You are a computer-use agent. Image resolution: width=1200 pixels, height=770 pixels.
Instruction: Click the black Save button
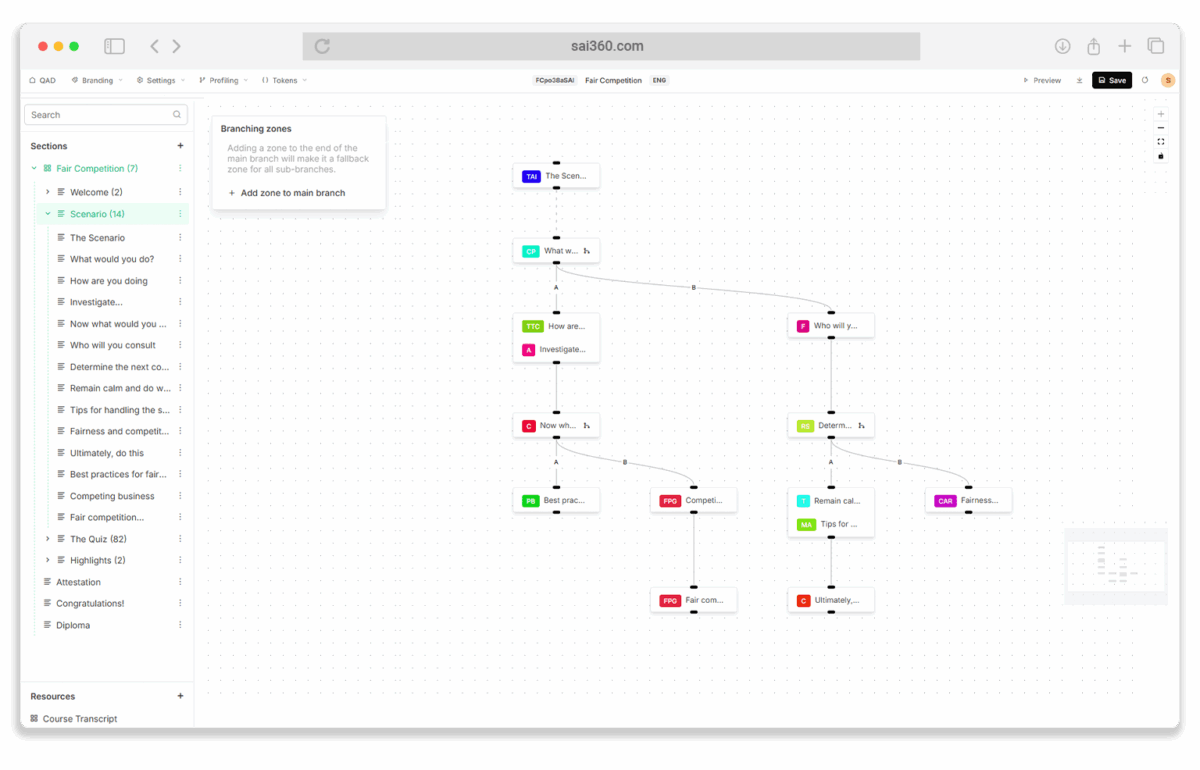[1111, 81]
